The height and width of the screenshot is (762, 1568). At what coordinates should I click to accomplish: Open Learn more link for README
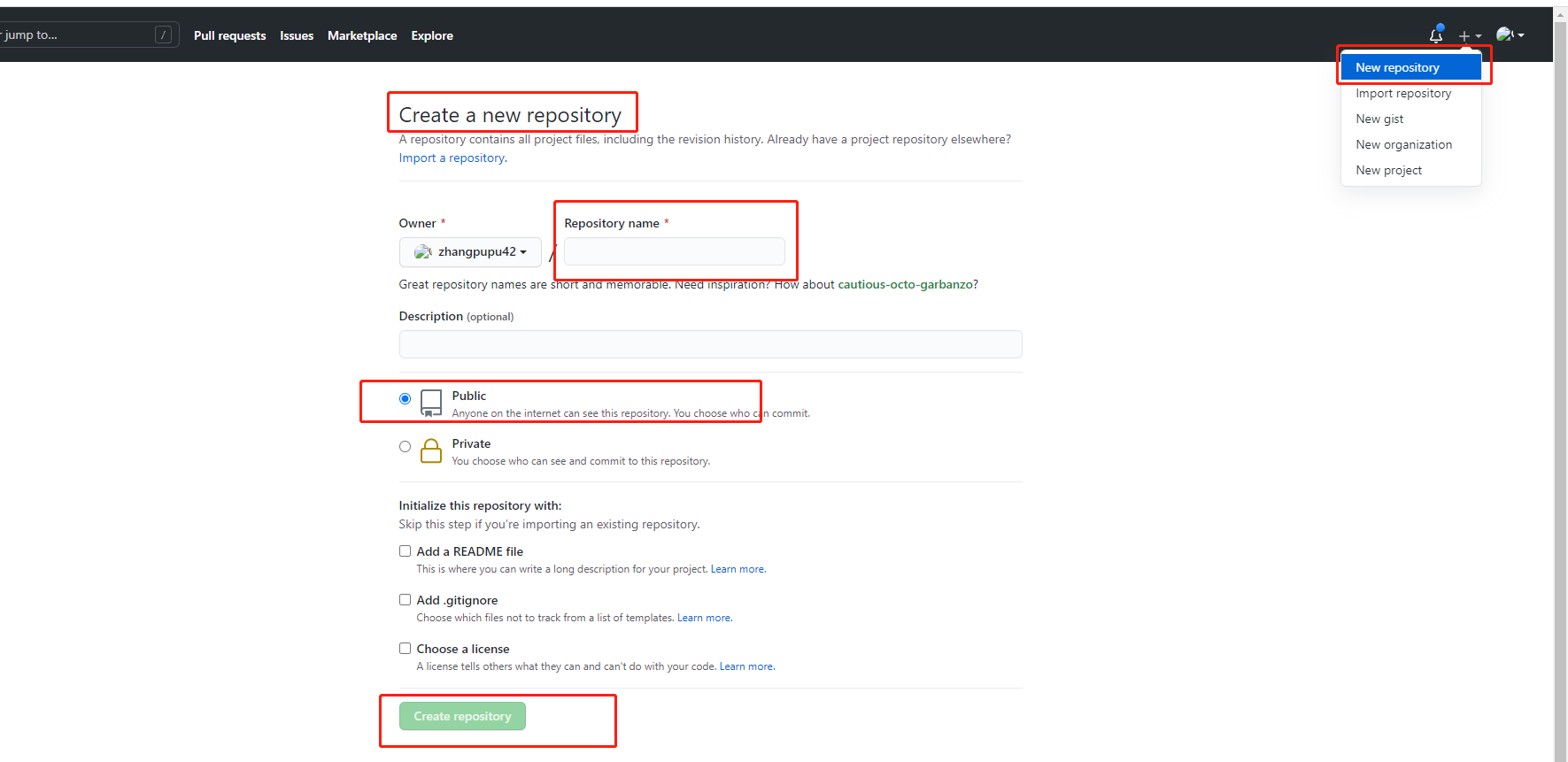(738, 569)
